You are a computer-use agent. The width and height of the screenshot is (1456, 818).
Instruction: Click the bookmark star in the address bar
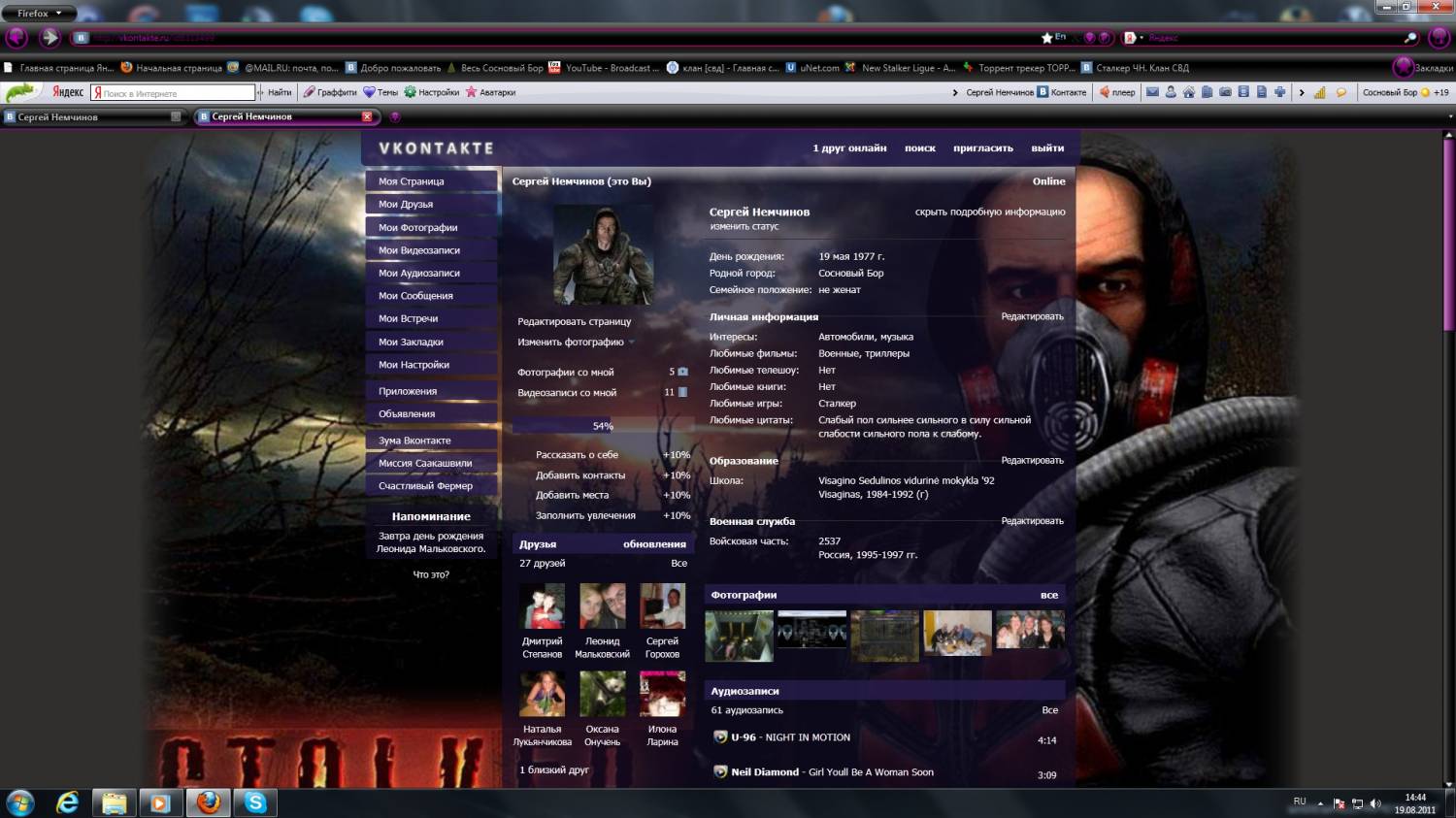tap(1046, 38)
